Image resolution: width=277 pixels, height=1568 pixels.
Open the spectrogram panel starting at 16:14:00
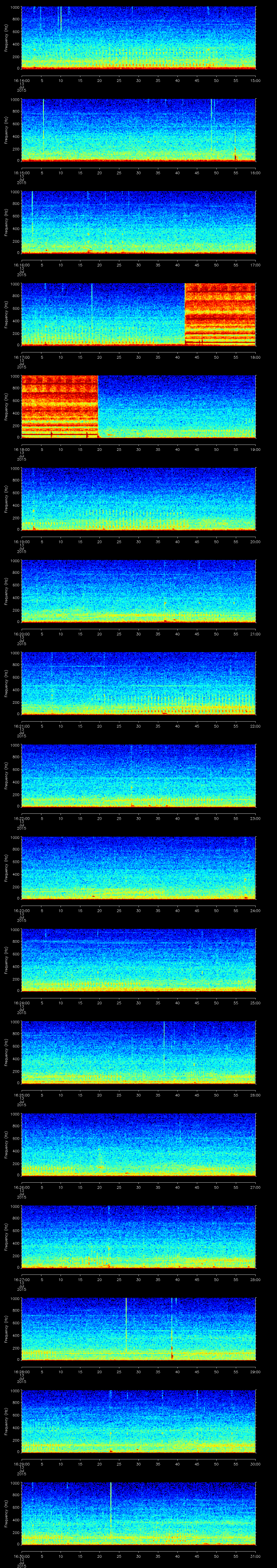(138, 38)
